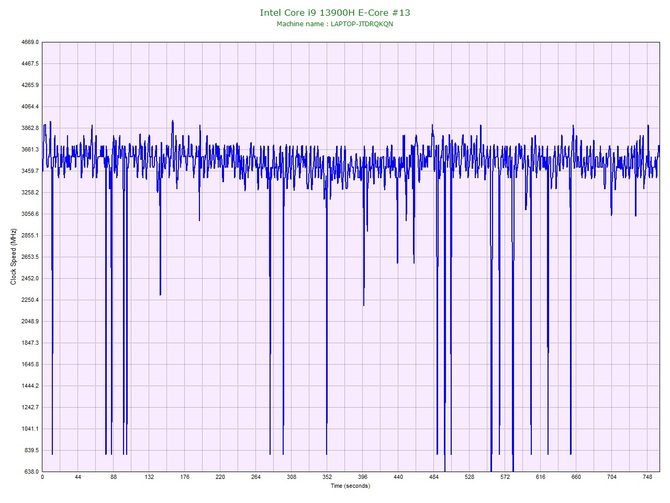Click the x-axis tick label 220

click(x=220, y=477)
